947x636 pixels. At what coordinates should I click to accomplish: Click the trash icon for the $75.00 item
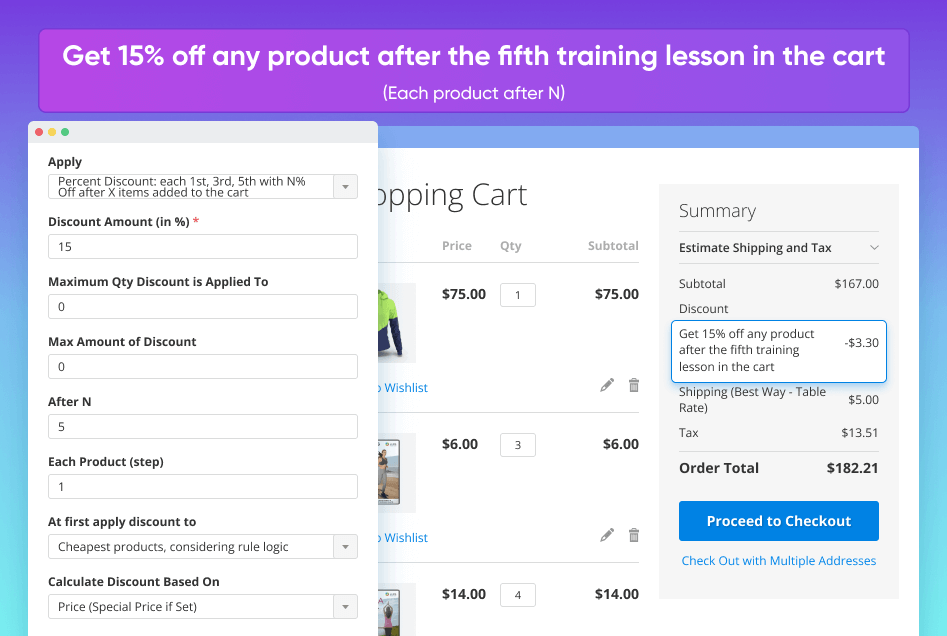point(633,385)
